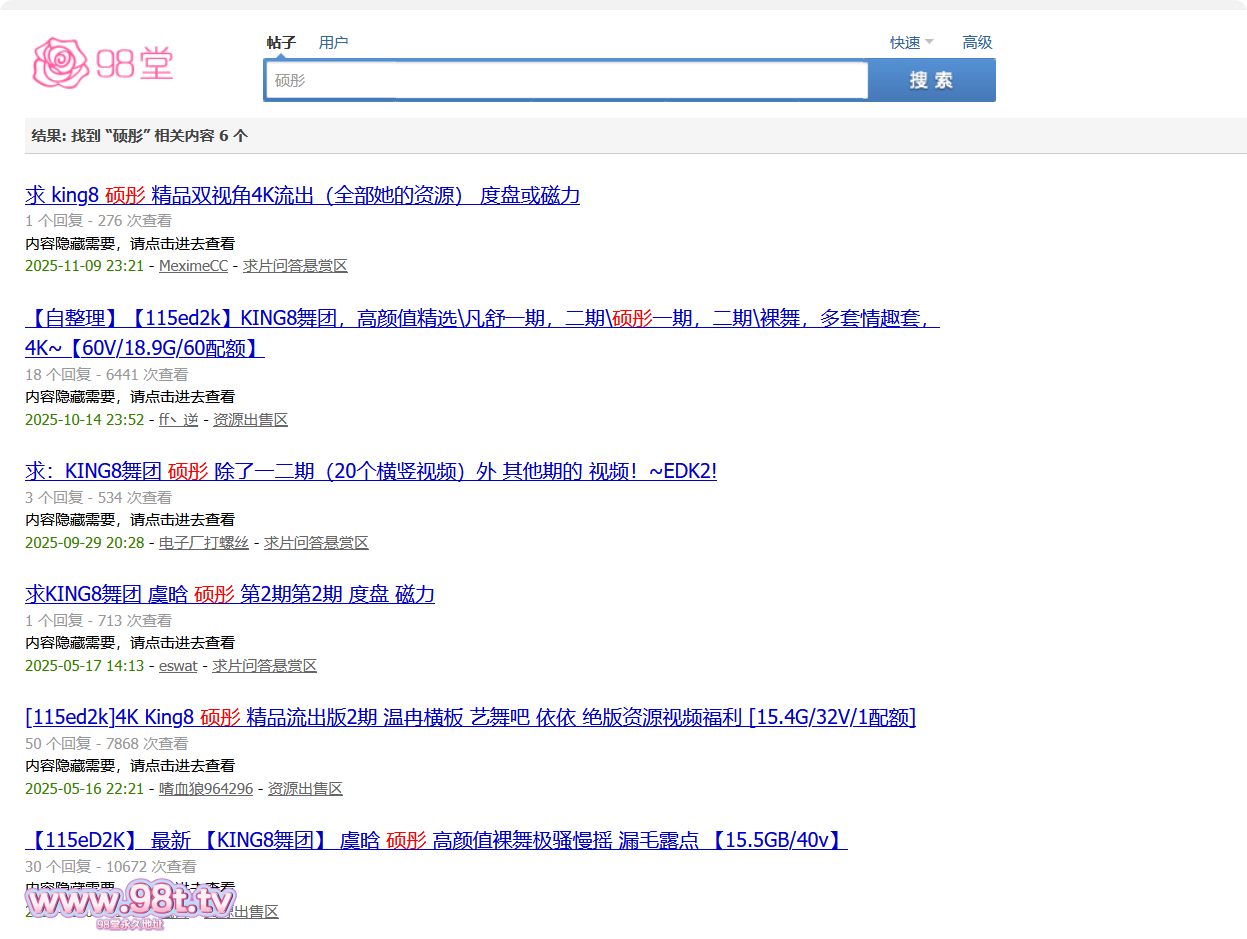Switch to the 用户 search tab
Screen dimensions: 1247x939
tap(333, 42)
